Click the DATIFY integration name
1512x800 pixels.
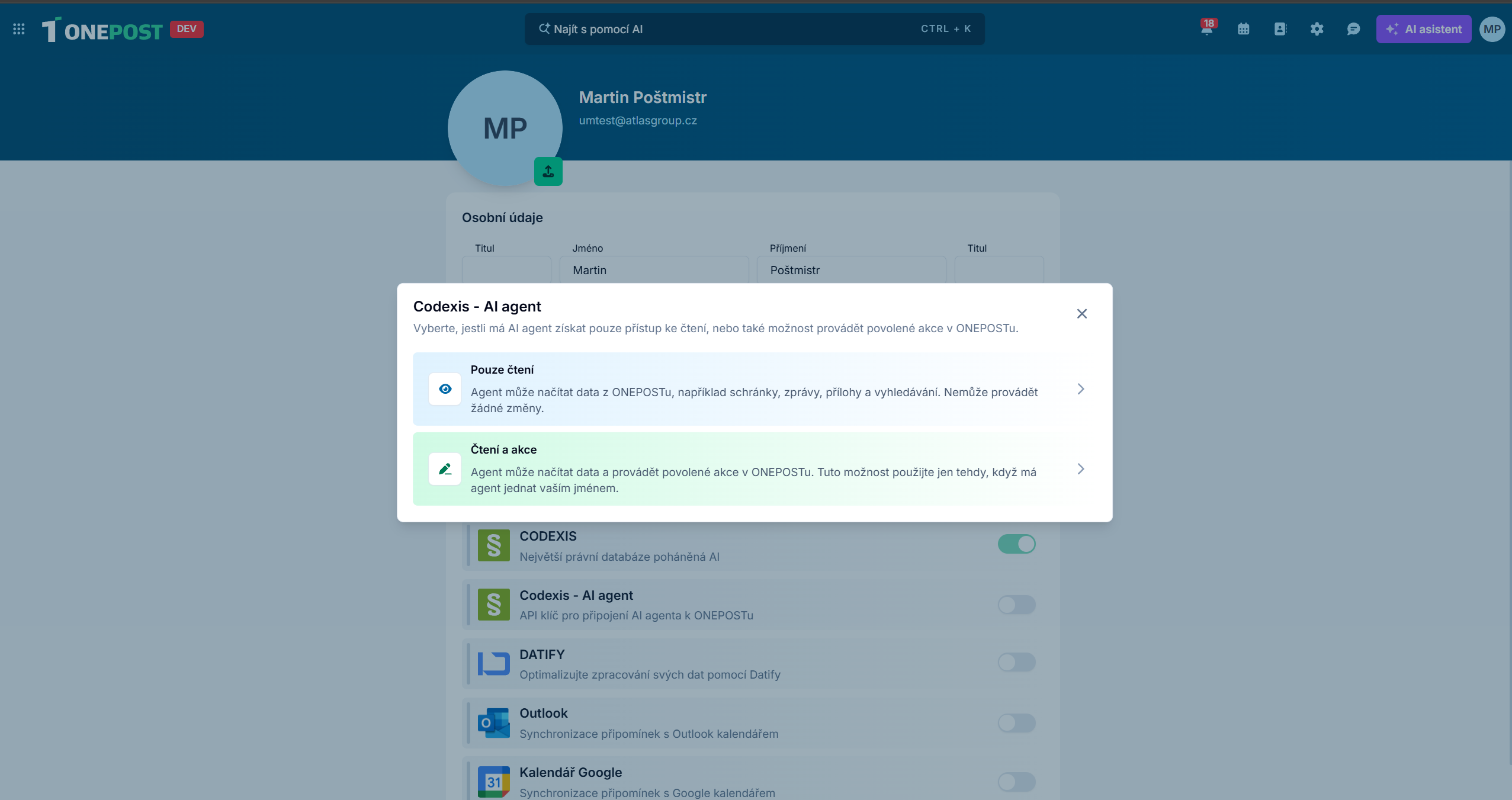(x=542, y=655)
